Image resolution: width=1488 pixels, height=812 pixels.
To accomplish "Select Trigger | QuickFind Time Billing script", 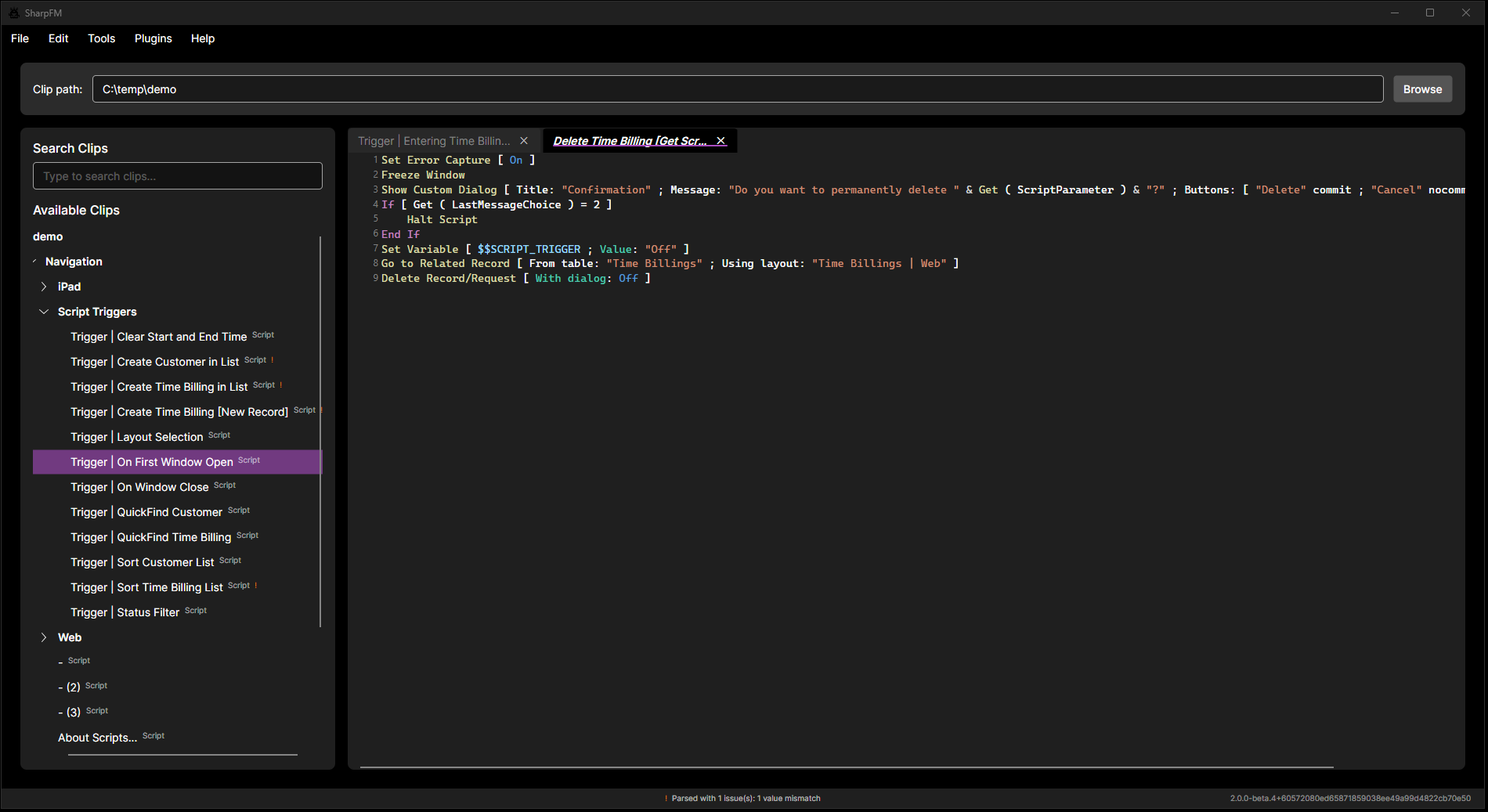I will click(x=177, y=537).
